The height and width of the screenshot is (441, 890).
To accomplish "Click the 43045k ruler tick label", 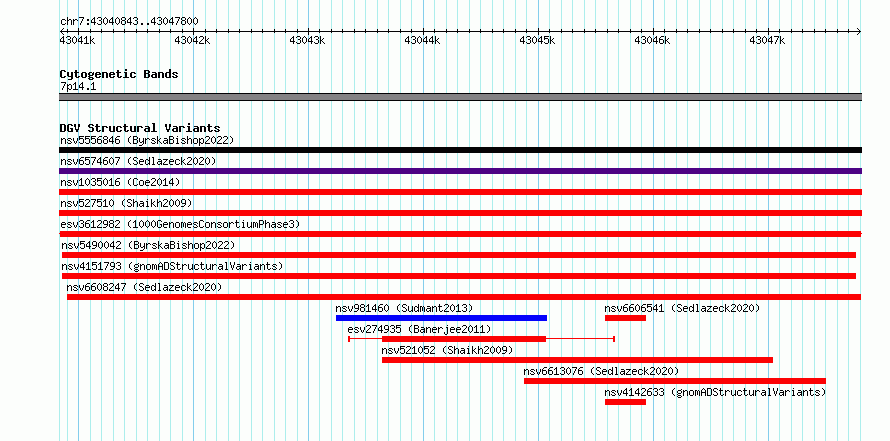I will point(538,40).
